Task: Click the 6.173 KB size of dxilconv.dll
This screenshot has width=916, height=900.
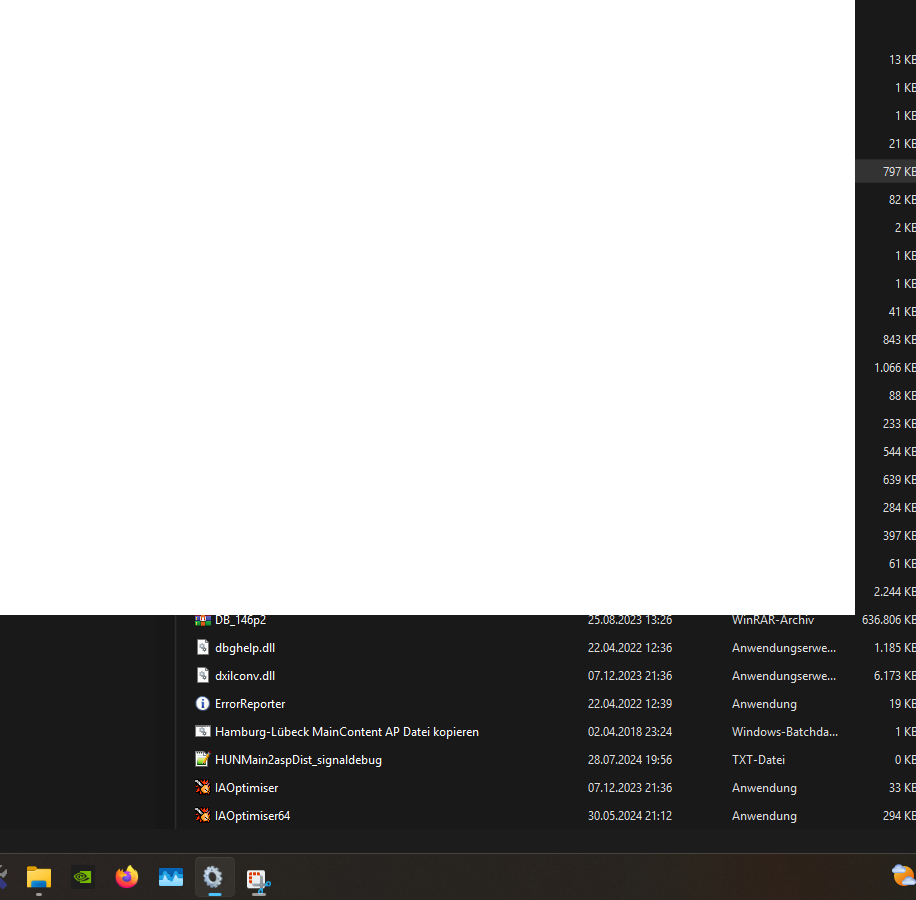Action: (x=894, y=676)
